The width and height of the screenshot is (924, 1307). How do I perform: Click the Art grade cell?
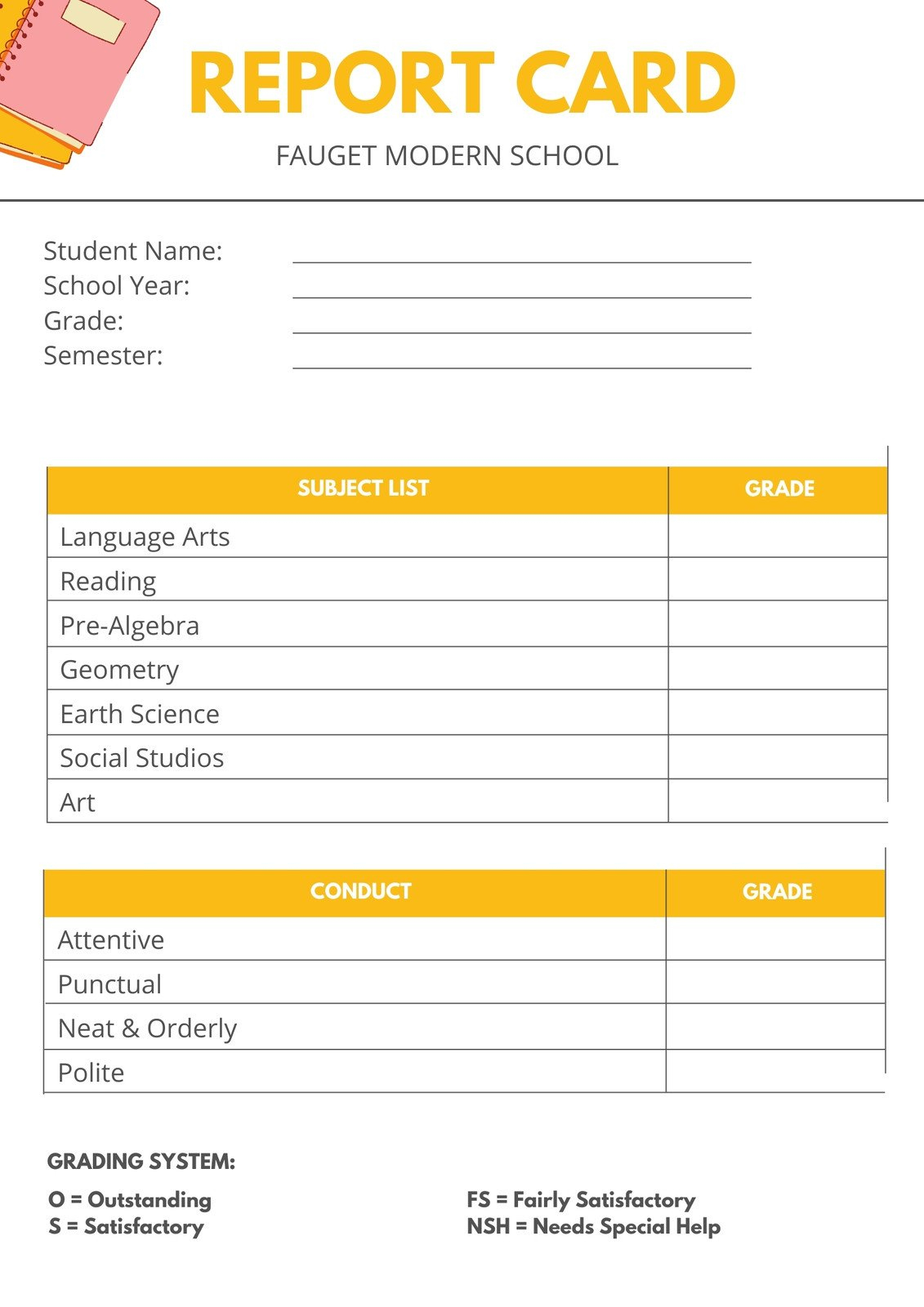pos(777,801)
